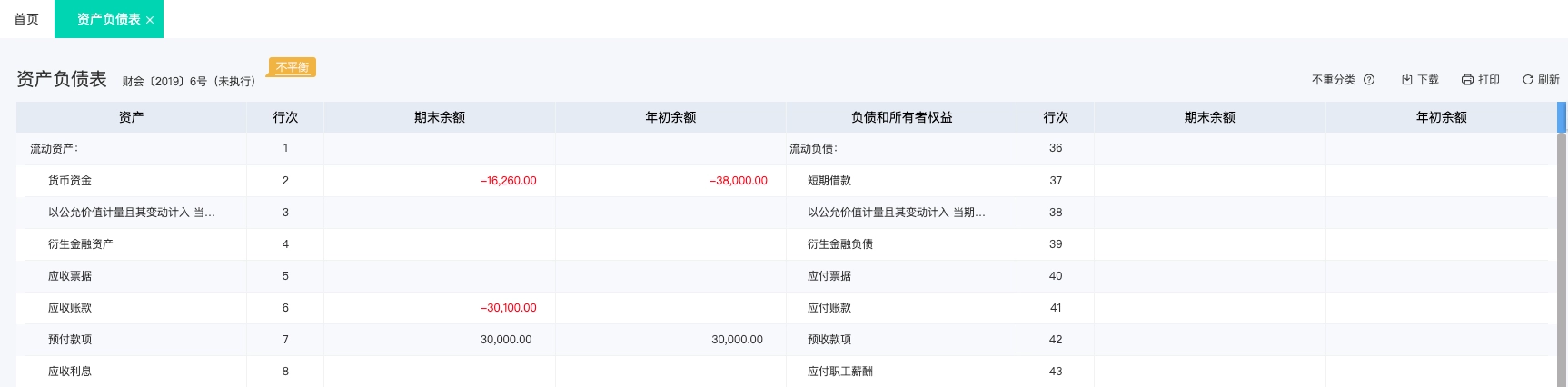Select the 应付职工薪酬 row label

click(840, 372)
